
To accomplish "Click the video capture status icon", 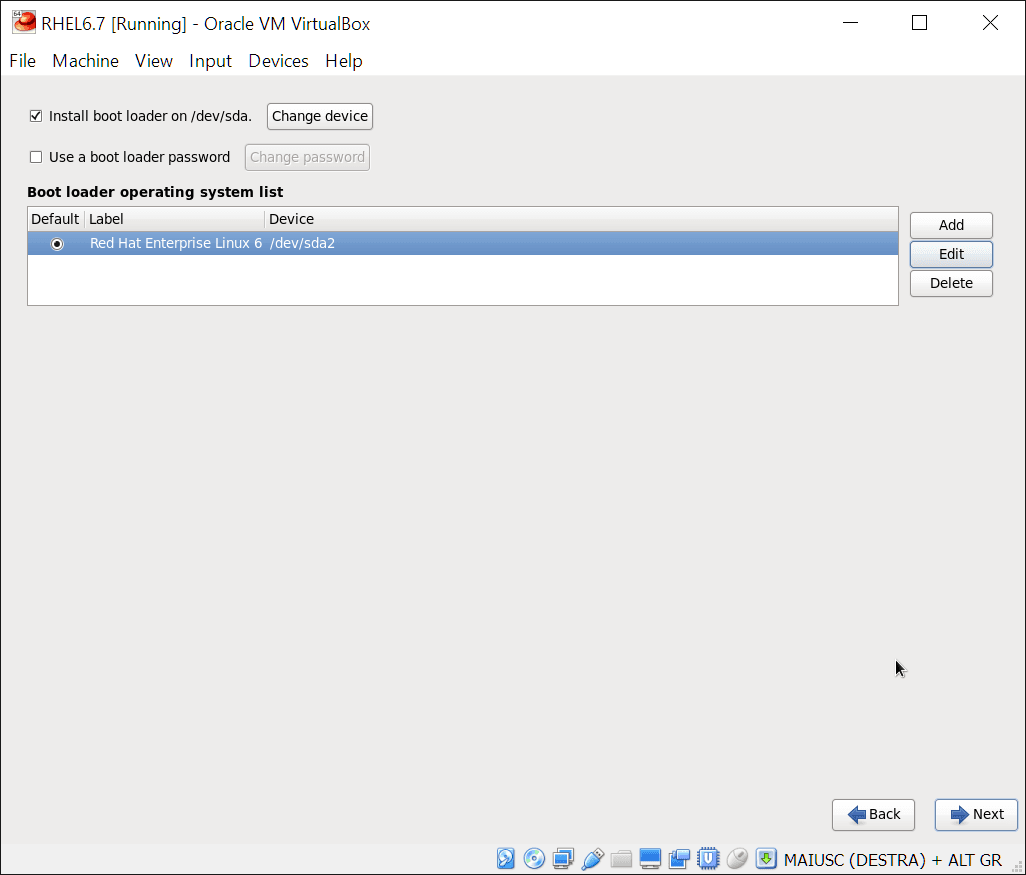I will (x=679, y=858).
